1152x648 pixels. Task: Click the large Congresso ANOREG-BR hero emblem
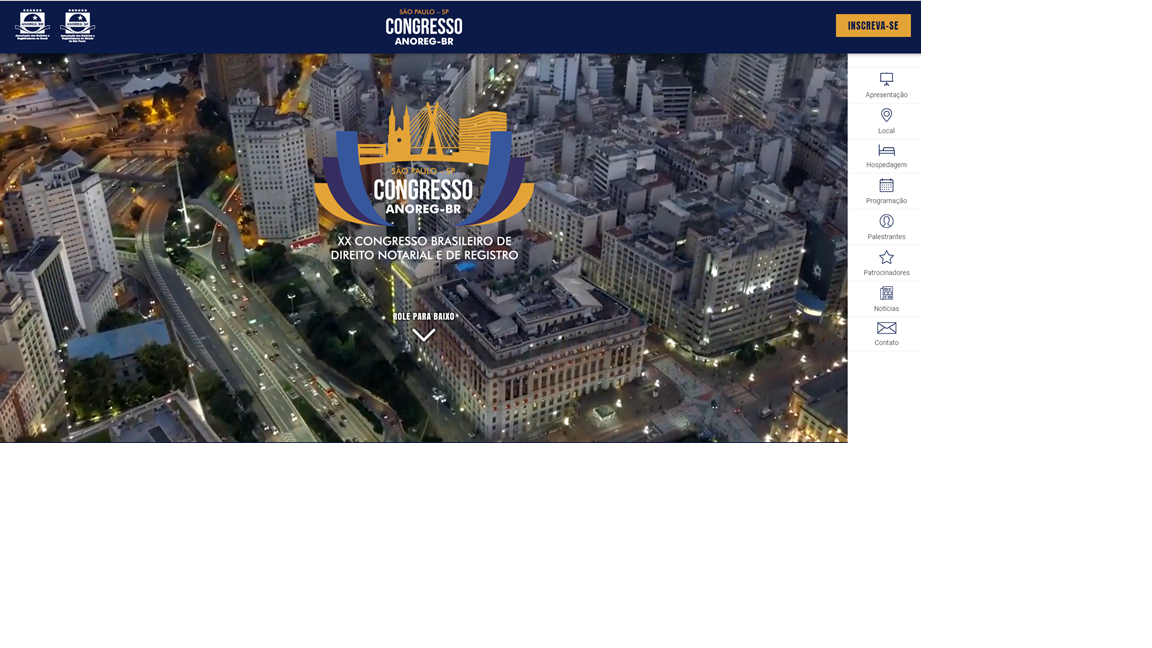point(424,164)
